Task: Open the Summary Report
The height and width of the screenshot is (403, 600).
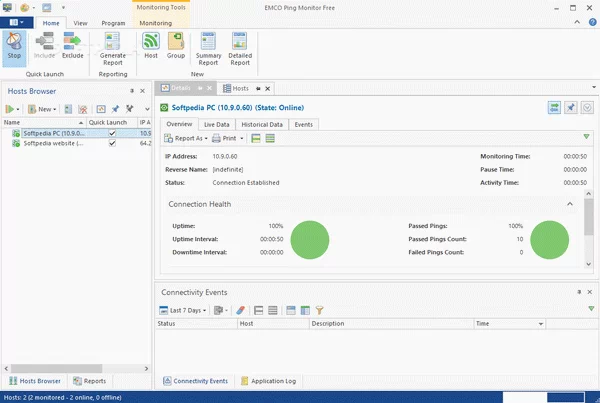Action: (207, 47)
